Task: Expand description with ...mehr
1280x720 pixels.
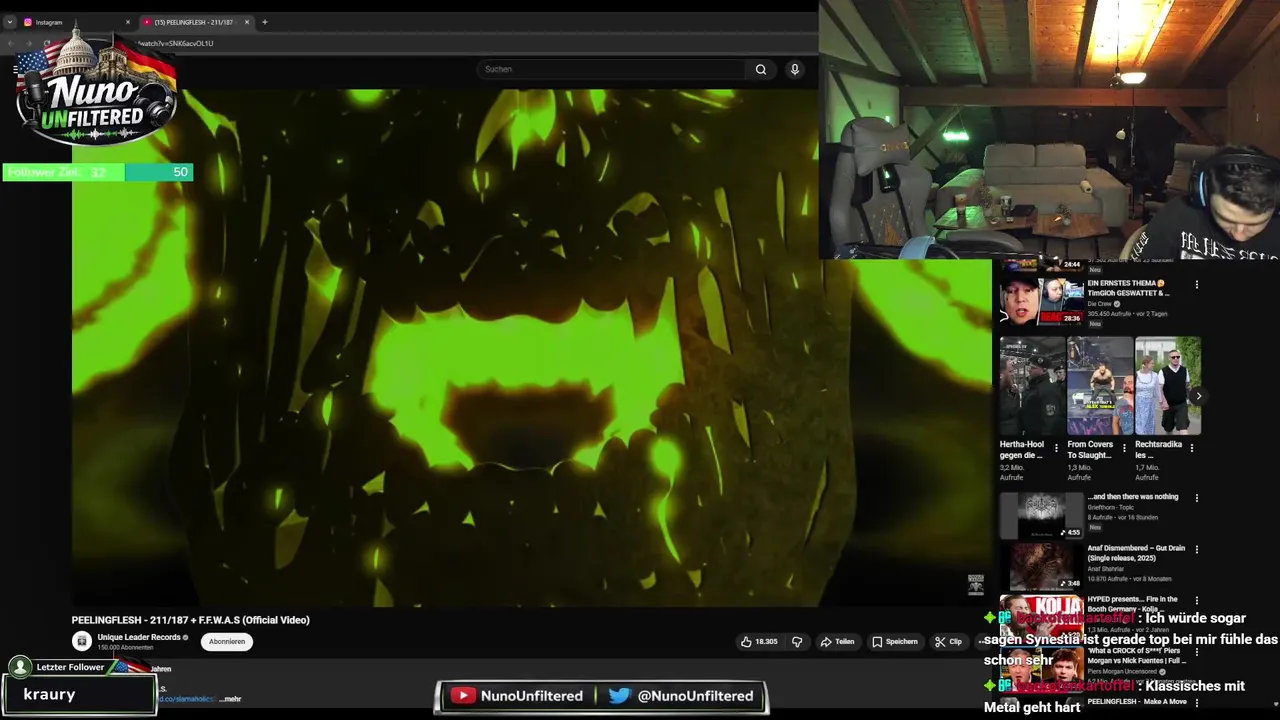Action: click(230, 699)
